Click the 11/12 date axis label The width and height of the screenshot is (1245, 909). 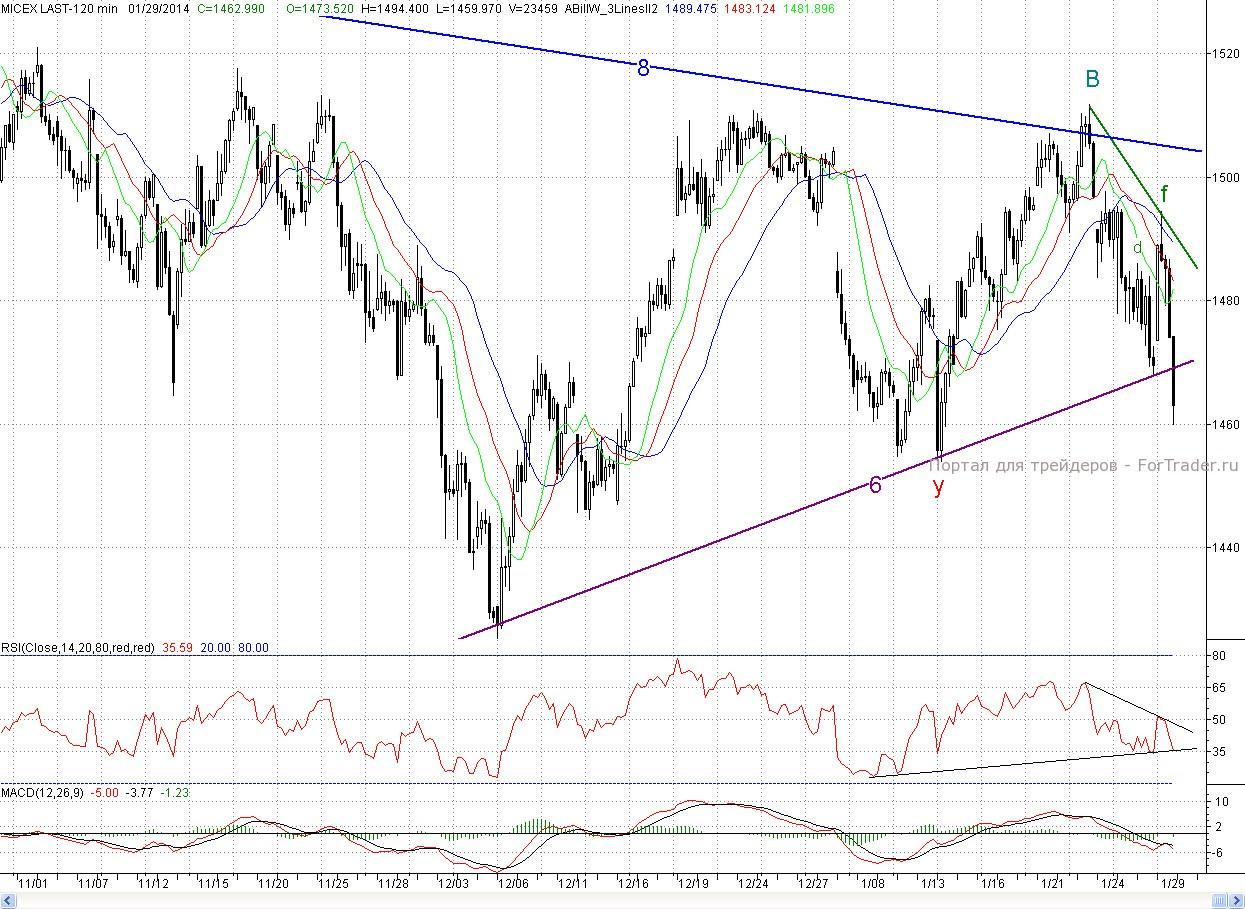coord(153,884)
